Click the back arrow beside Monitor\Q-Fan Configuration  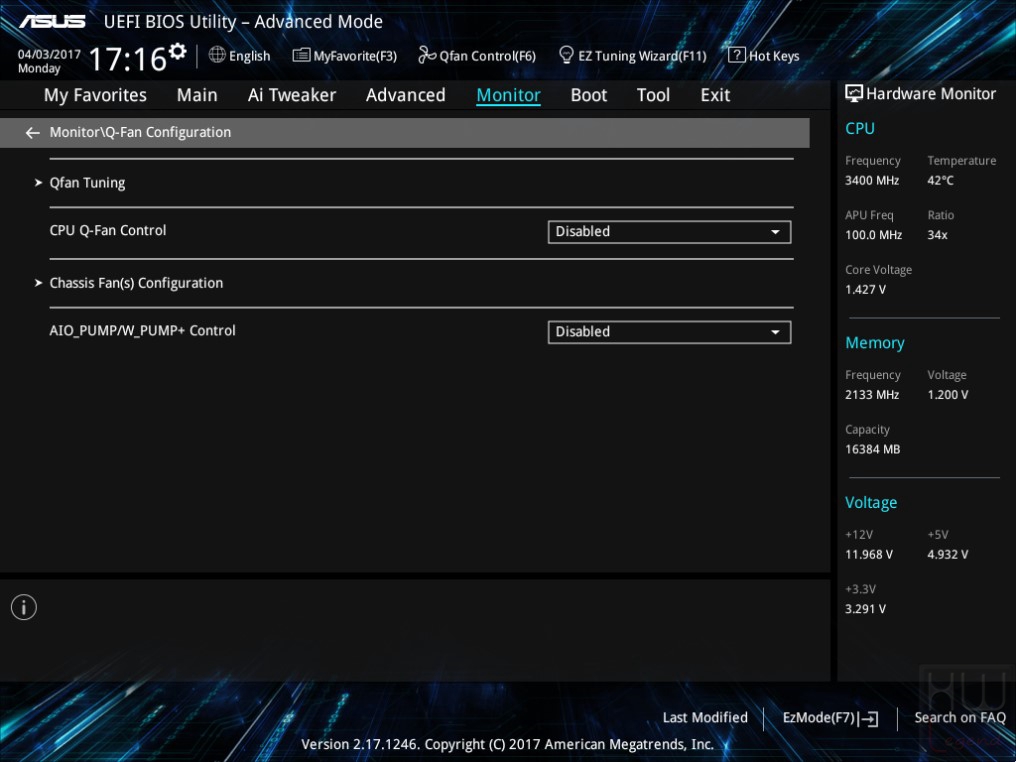(x=32, y=133)
